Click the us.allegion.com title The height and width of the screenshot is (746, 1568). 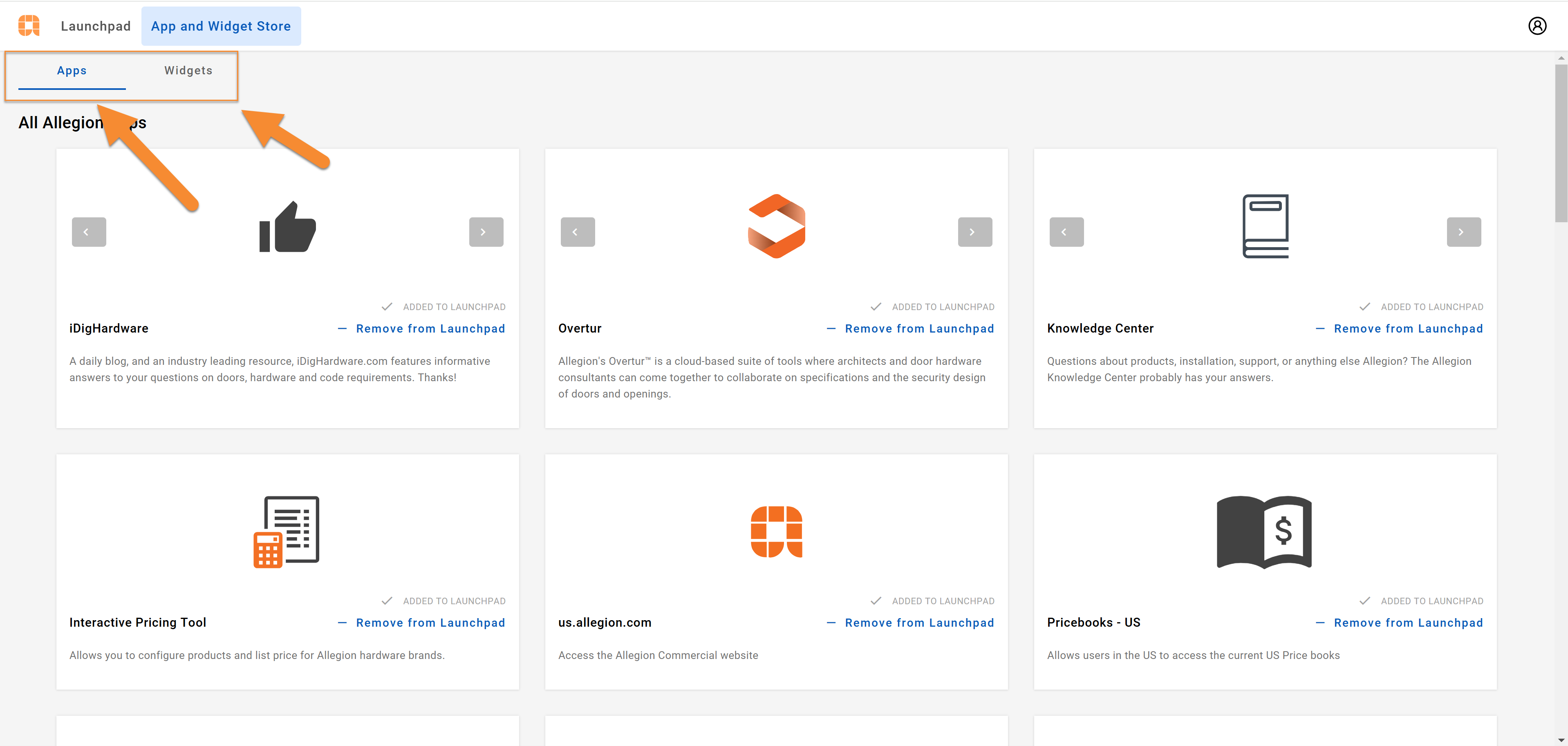[x=605, y=623]
